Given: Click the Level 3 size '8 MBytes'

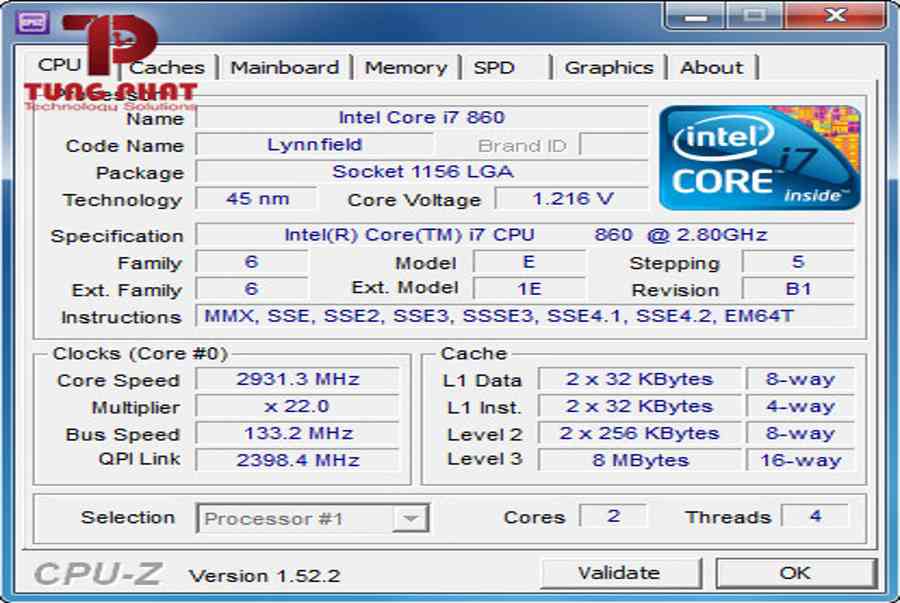Looking at the screenshot, I should (x=639, y=460).
